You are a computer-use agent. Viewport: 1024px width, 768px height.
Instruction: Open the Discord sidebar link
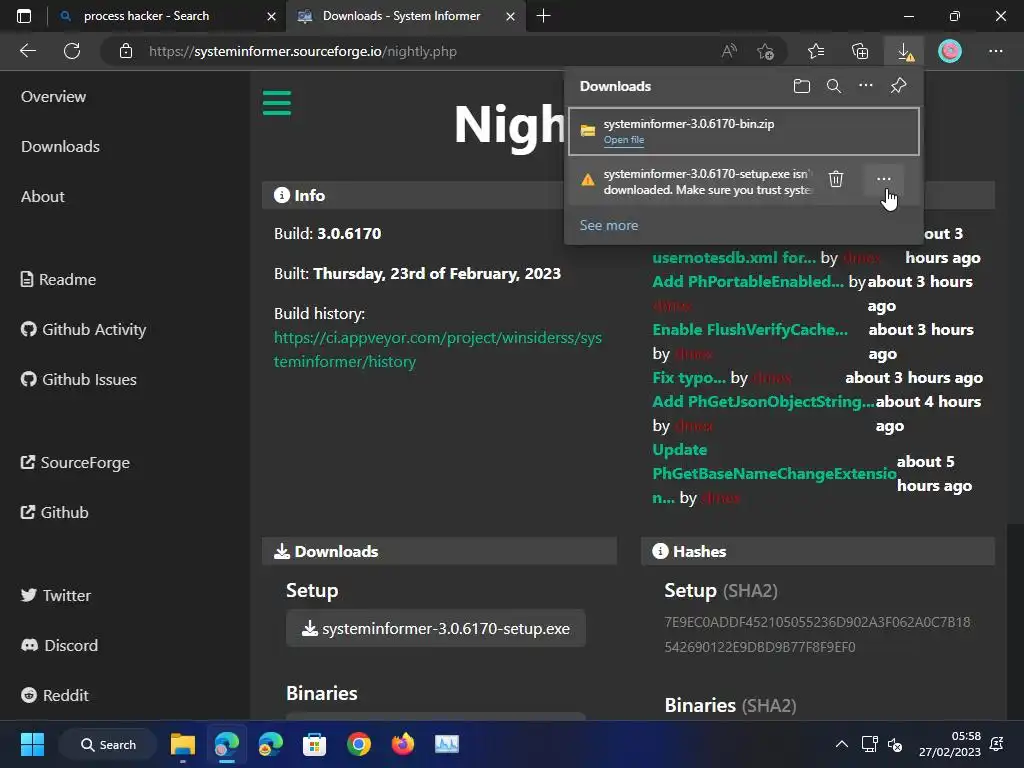click(59, 645)
